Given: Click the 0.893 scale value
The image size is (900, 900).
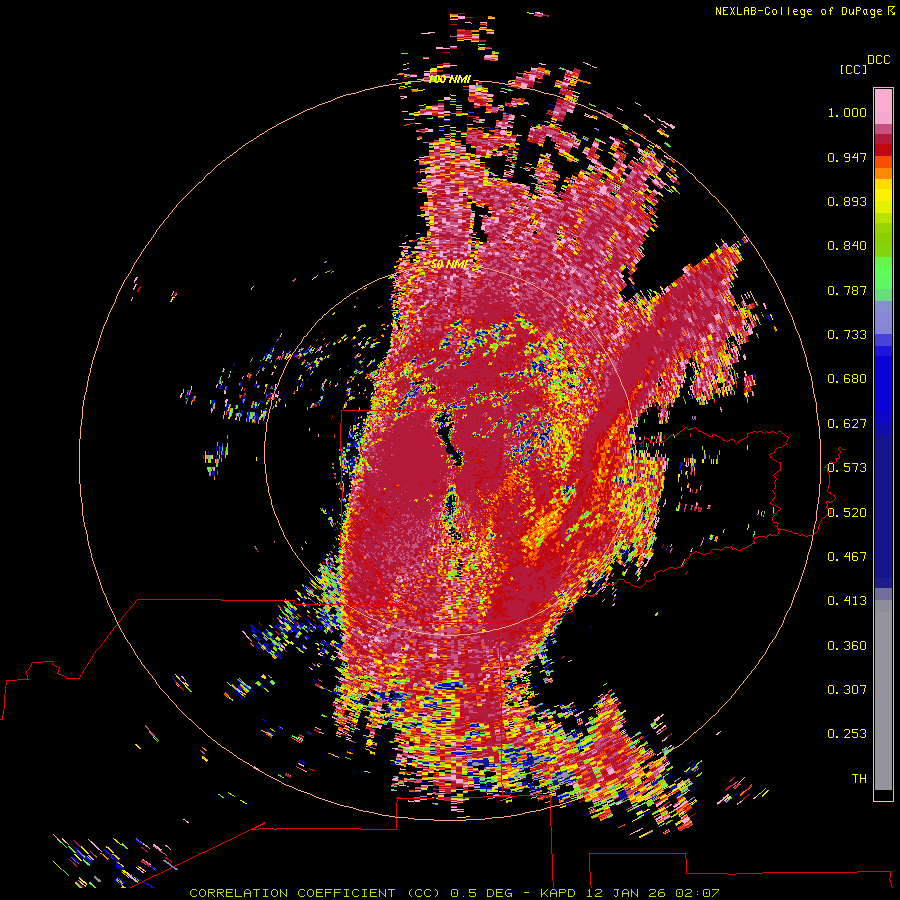Looking at the screenshot, I should [x=847, y=201].
